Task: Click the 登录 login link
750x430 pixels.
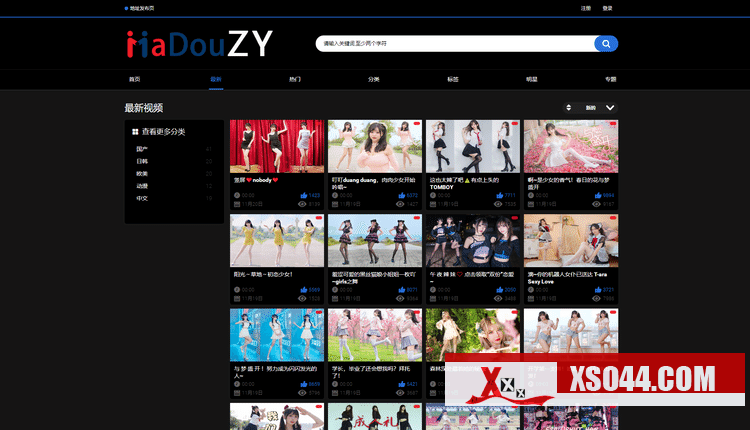Action: coord(608,7)
